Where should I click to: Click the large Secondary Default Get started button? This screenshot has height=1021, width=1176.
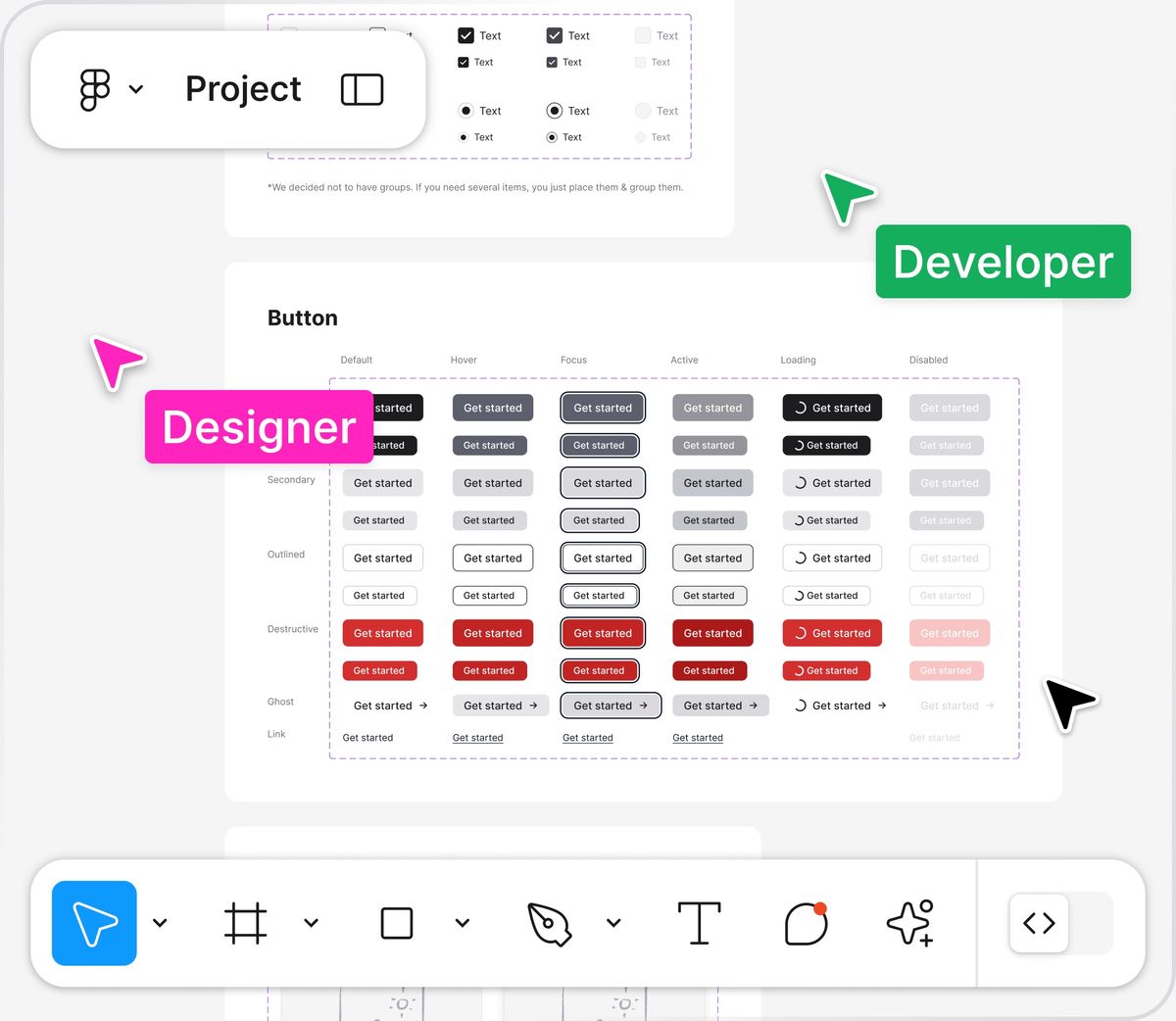coord(383,483)
